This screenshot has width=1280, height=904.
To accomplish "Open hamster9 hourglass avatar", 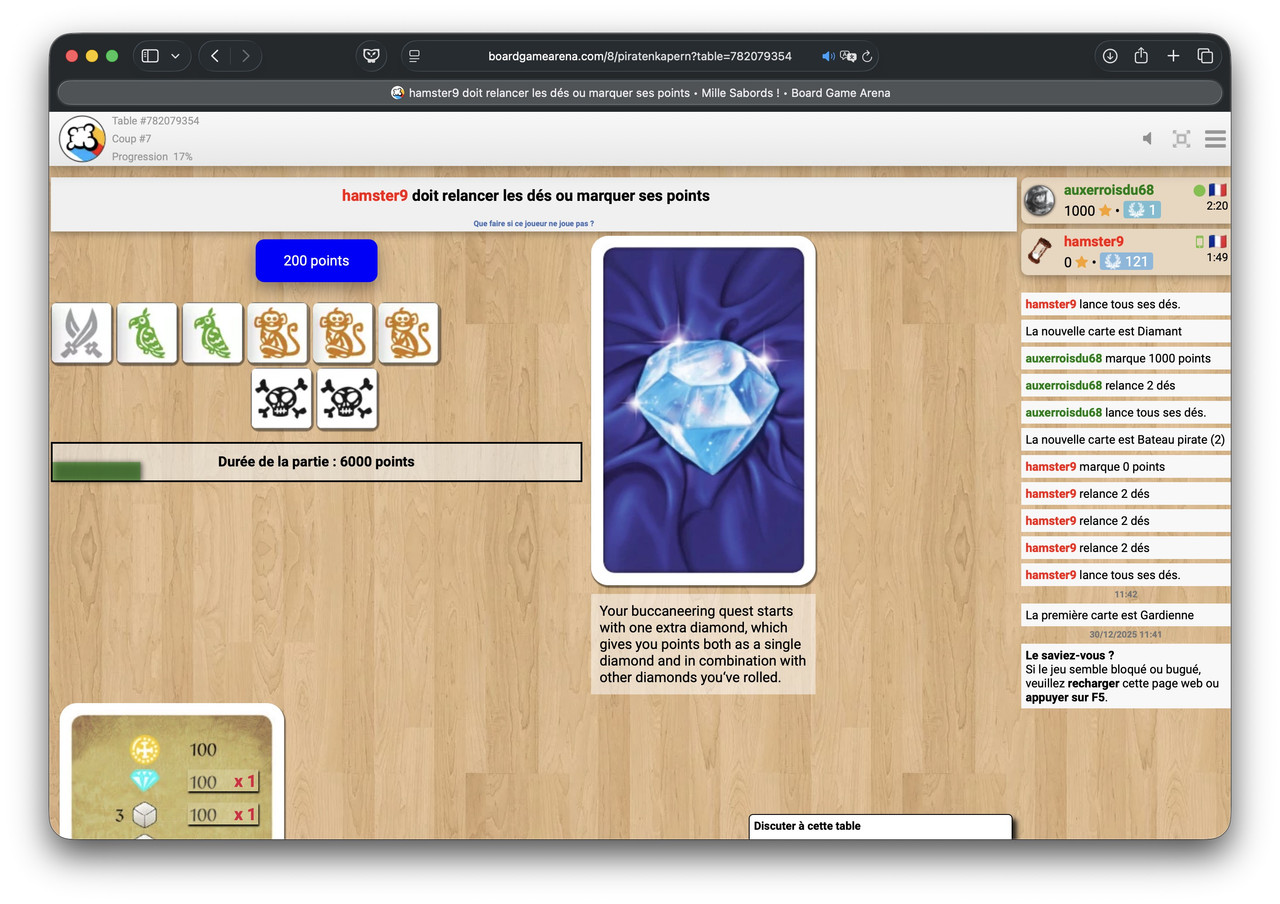I will [1040, 251].
